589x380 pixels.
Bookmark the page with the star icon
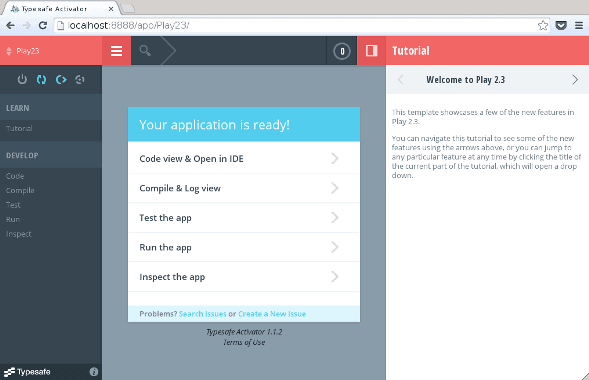(542, 26)
